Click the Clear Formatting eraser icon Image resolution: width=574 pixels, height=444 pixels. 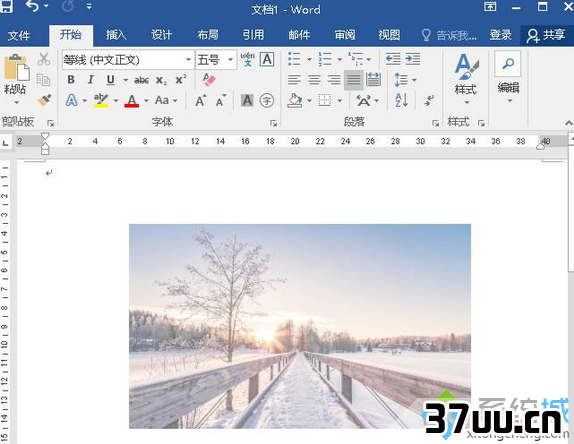209,79
